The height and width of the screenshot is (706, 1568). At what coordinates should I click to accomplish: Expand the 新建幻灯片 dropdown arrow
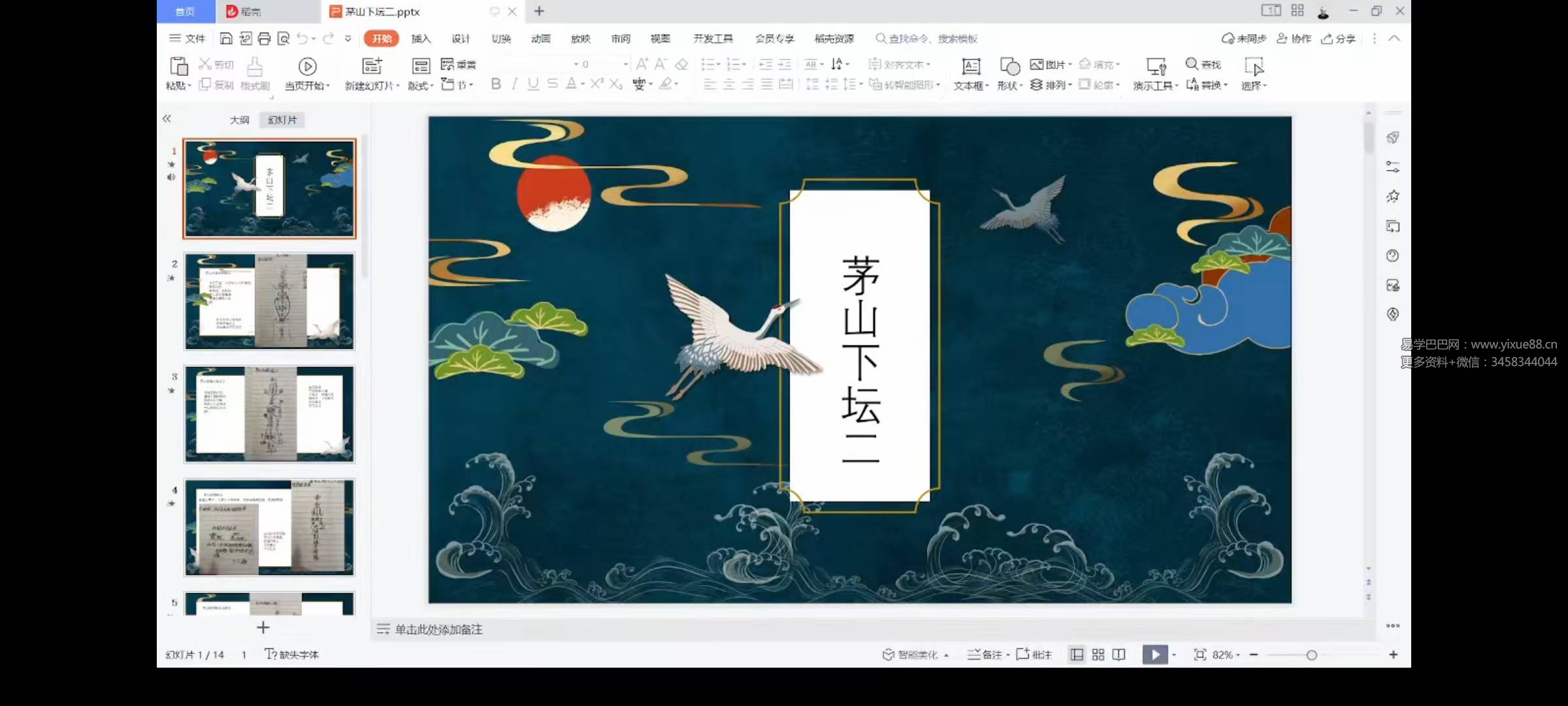coord(399,85)
